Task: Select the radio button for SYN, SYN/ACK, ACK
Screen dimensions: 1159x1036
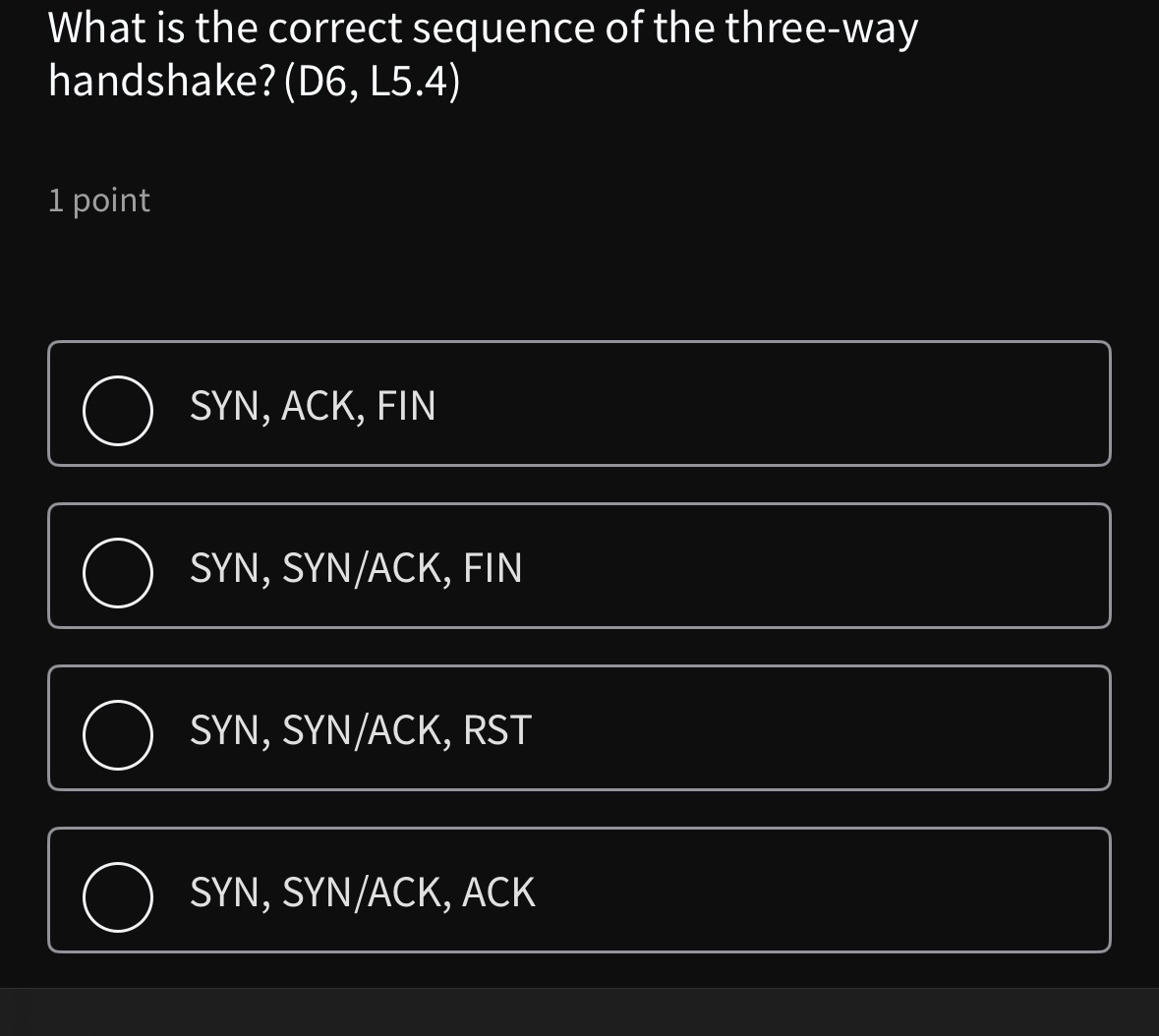Action: click(x=117, y=897)
